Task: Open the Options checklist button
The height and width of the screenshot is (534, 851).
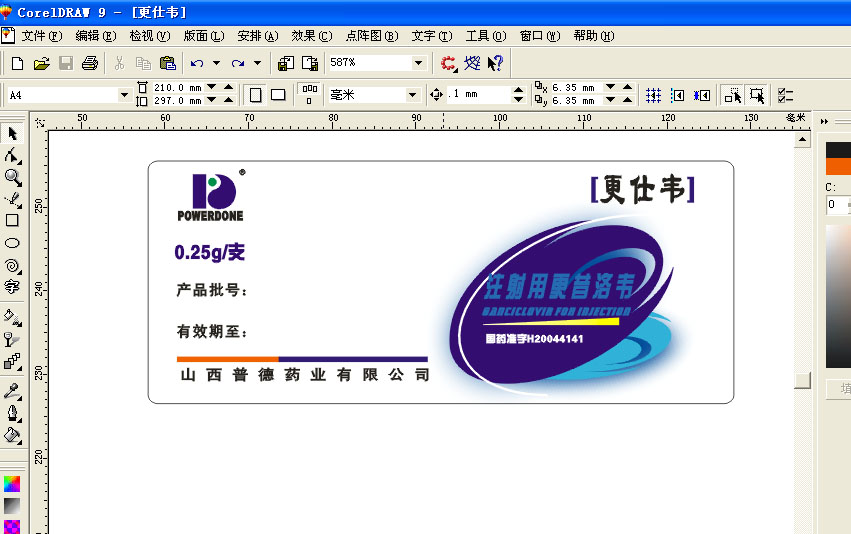Action: click(x=785, y=96)
